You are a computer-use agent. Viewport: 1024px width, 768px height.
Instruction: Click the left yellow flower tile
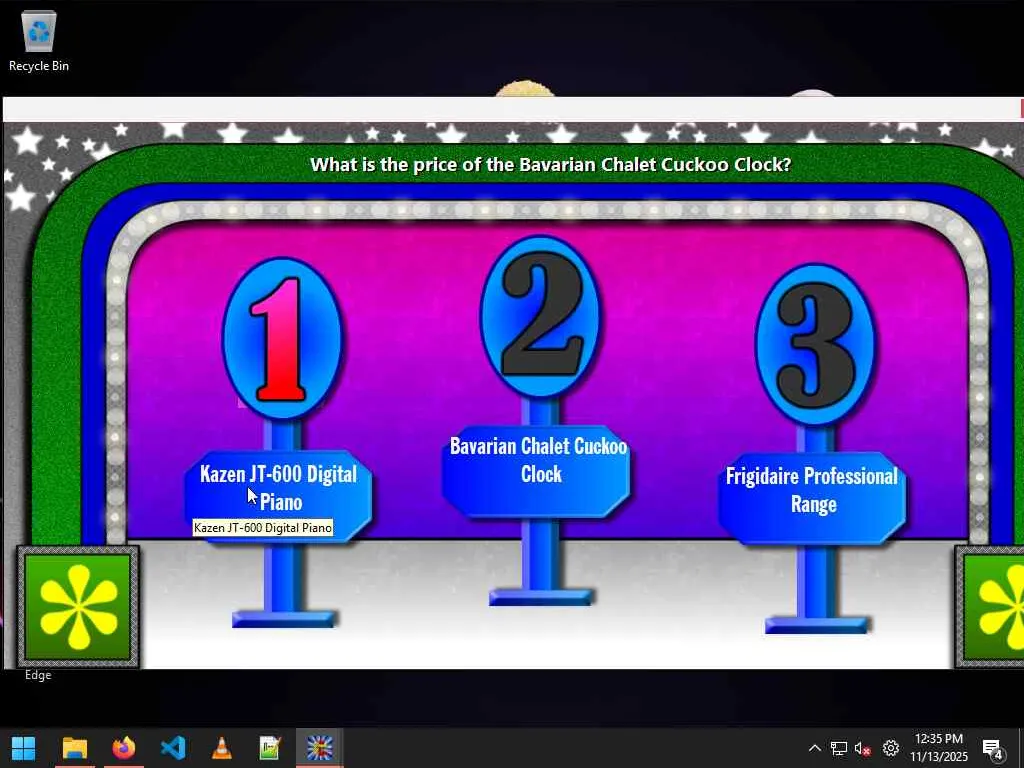pos(78,607)
